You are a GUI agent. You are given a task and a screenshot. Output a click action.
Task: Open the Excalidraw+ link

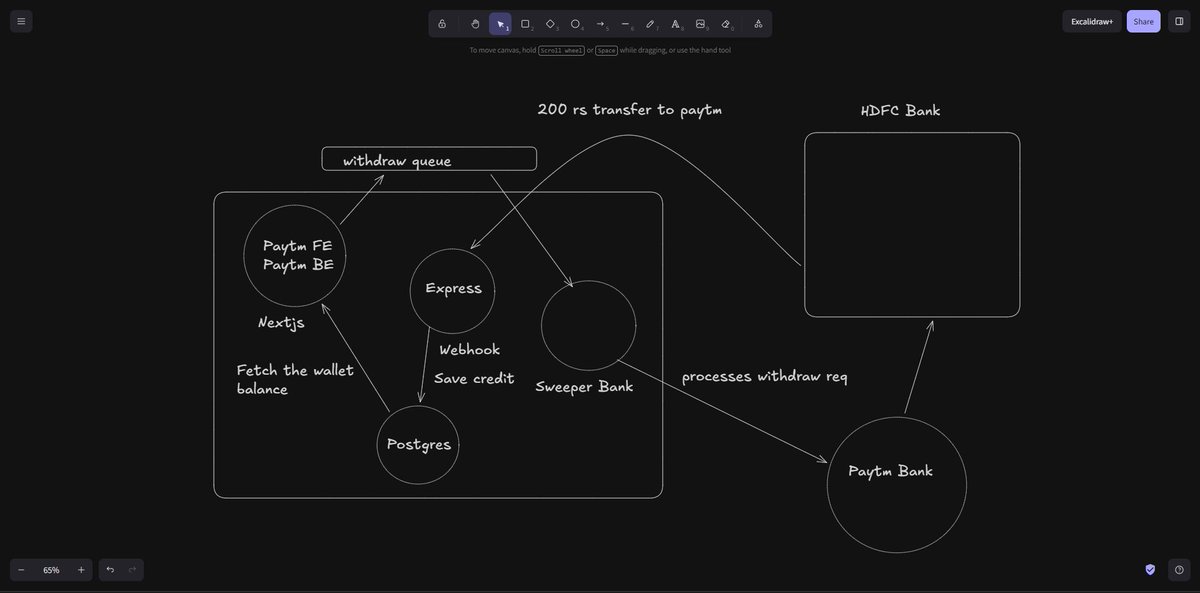point(1092,21)
